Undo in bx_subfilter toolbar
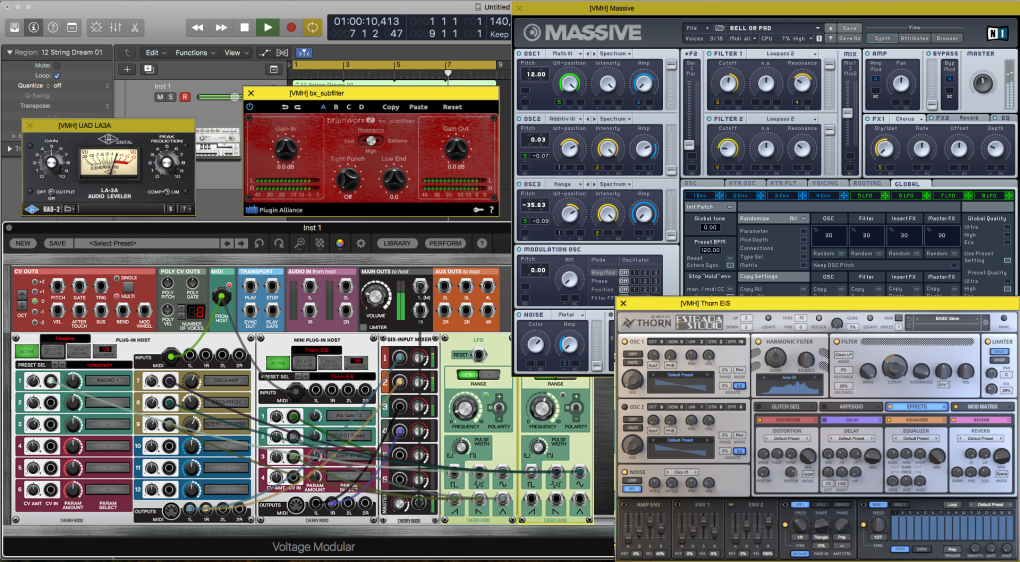 point(286,107)
